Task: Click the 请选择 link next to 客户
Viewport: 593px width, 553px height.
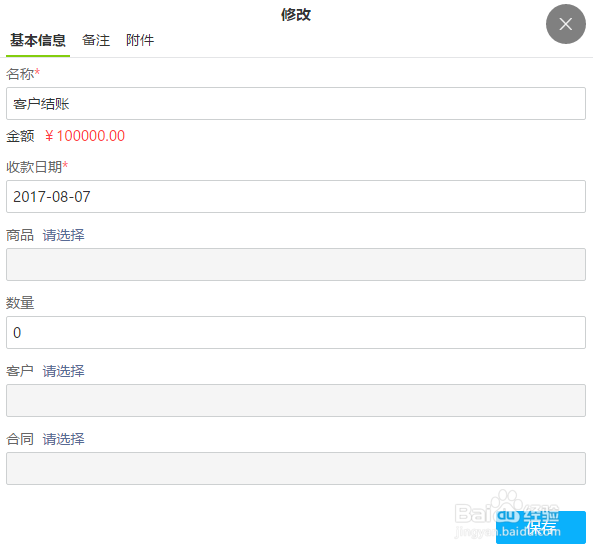Action: click(63, 371)
